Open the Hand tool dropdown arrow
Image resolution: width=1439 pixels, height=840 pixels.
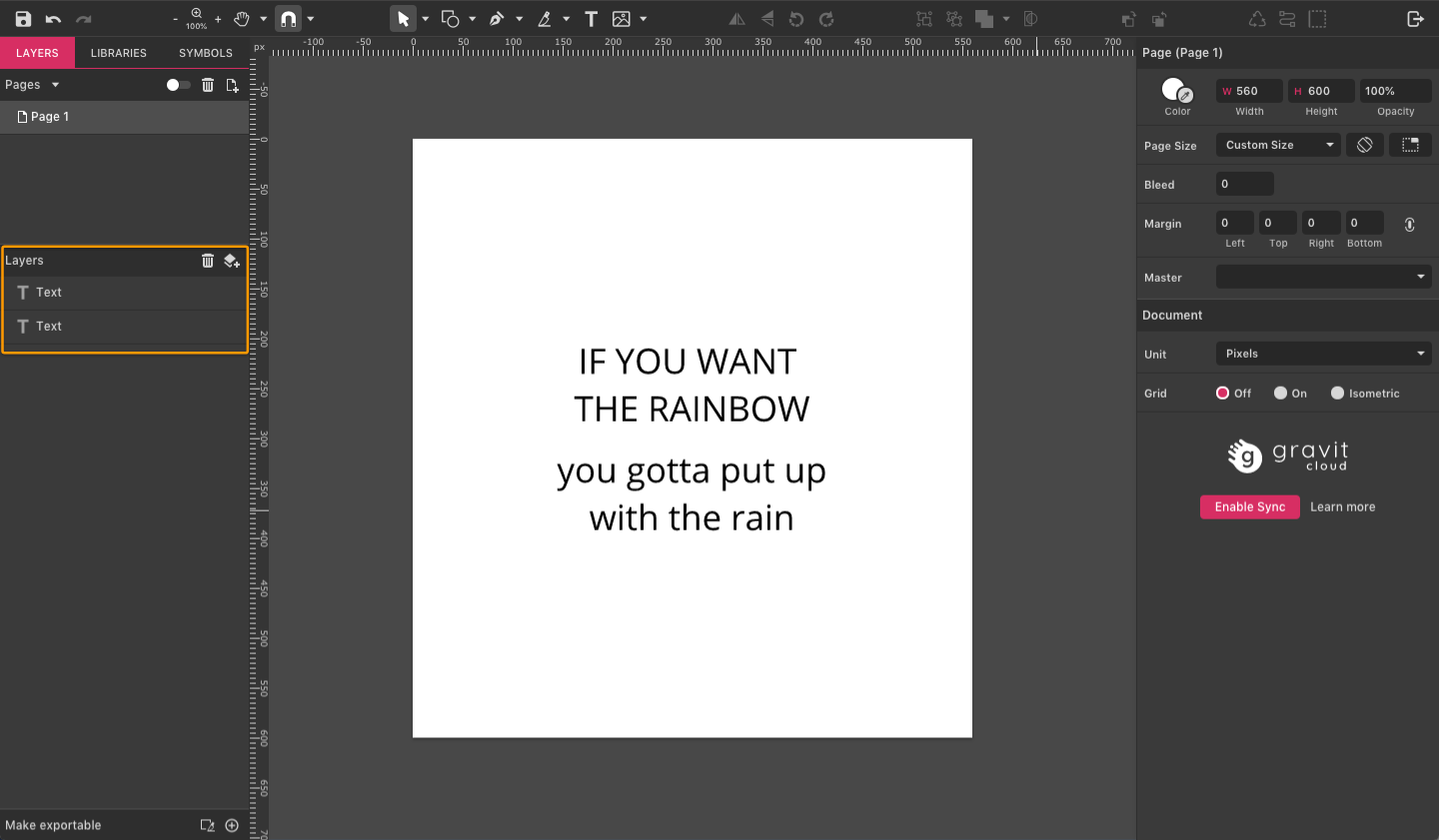[x=264, y=19]
